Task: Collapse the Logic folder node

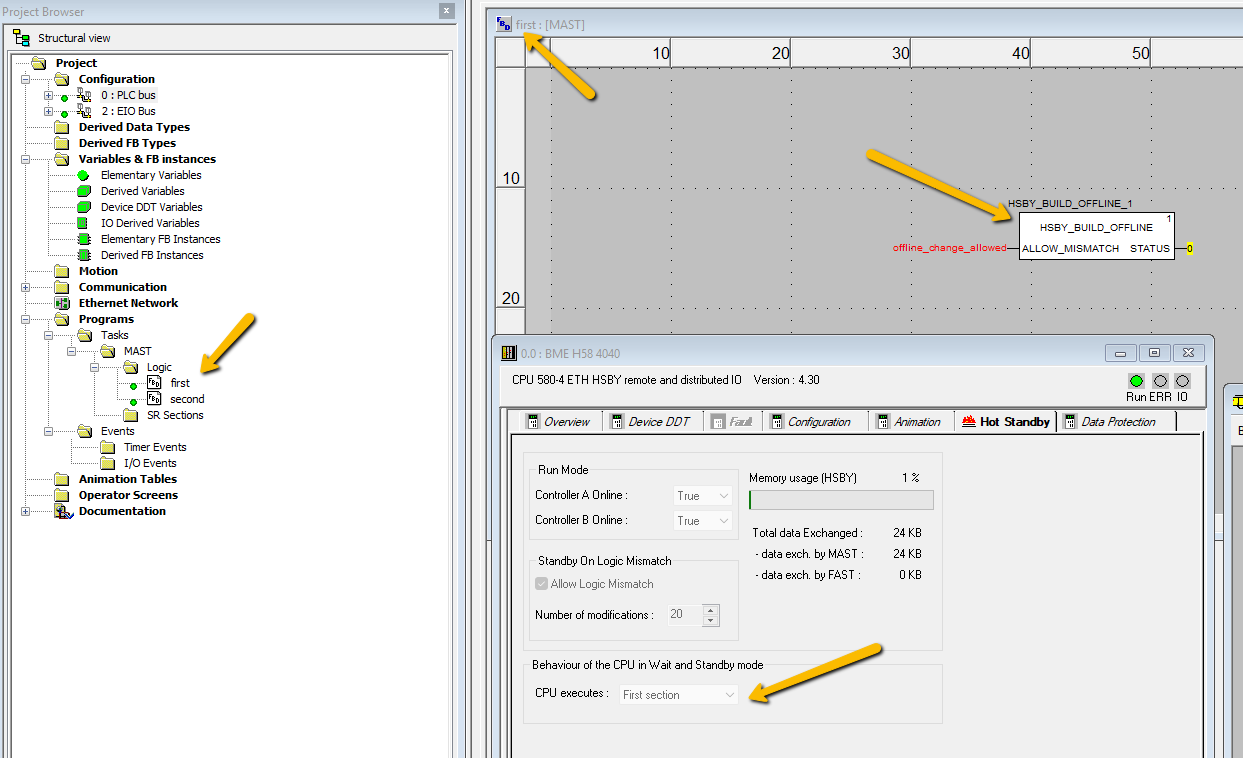Action: coord(95,367)
